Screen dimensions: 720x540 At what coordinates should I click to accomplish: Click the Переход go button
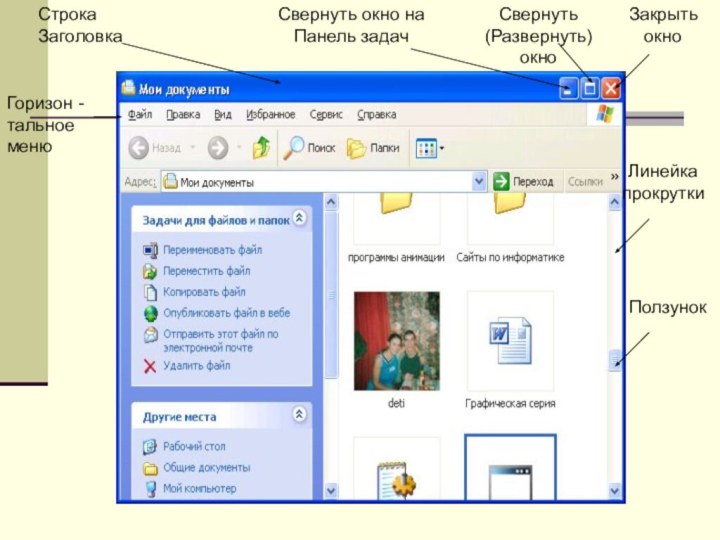(x=523, y=182)
